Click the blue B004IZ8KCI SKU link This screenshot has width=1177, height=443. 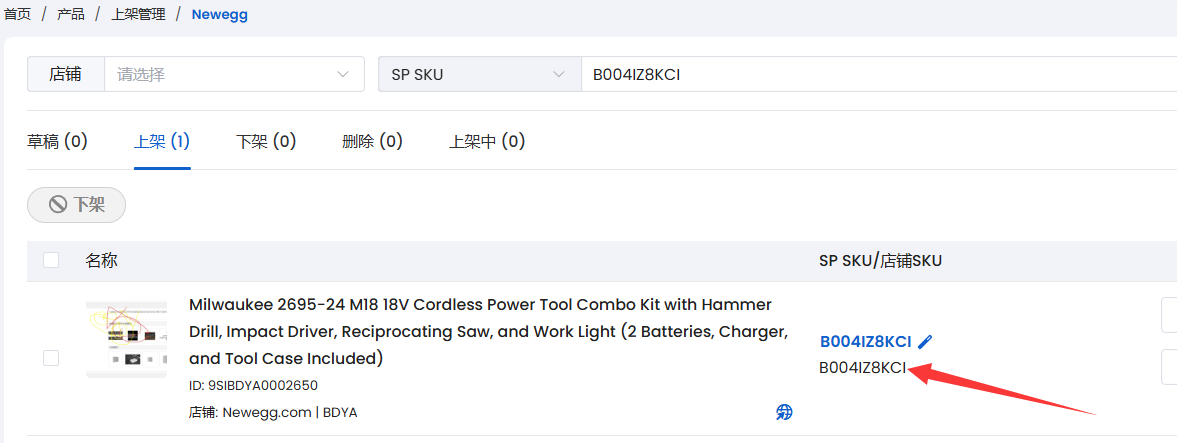click(x=865, y=342)
